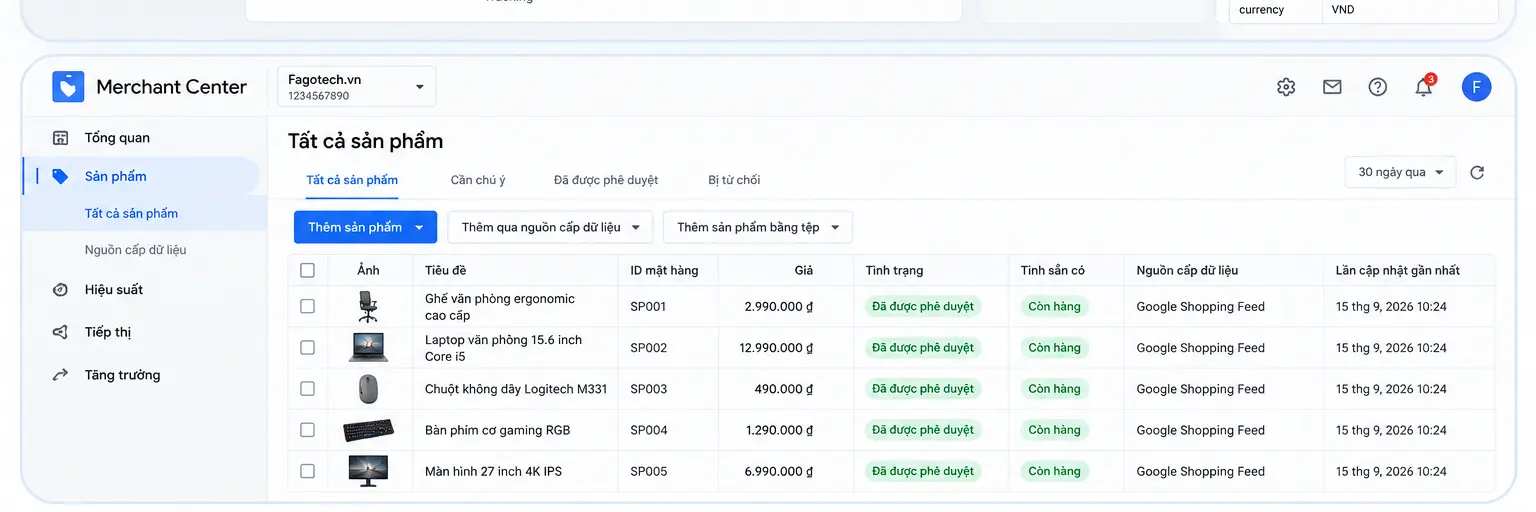Open the 27 inch monitor thumbnail
The image size is (1536, 512).
tap(368, 471)
